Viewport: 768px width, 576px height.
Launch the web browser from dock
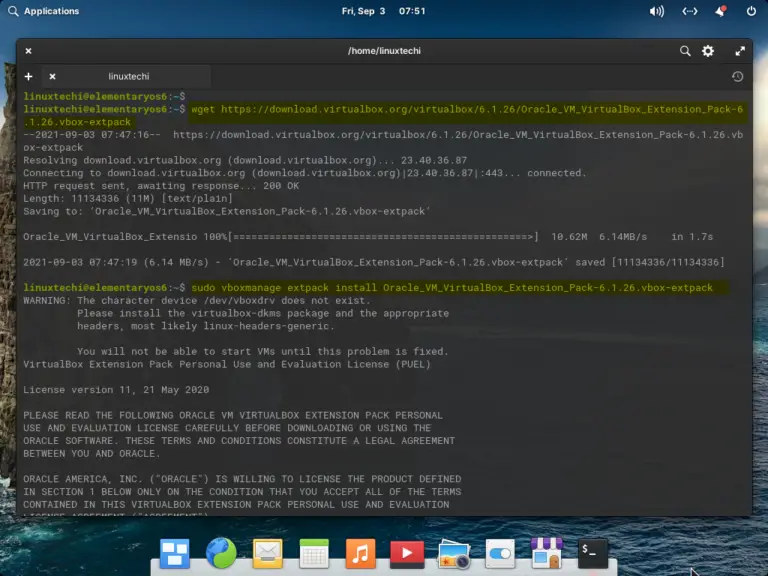tap(221, 553)
